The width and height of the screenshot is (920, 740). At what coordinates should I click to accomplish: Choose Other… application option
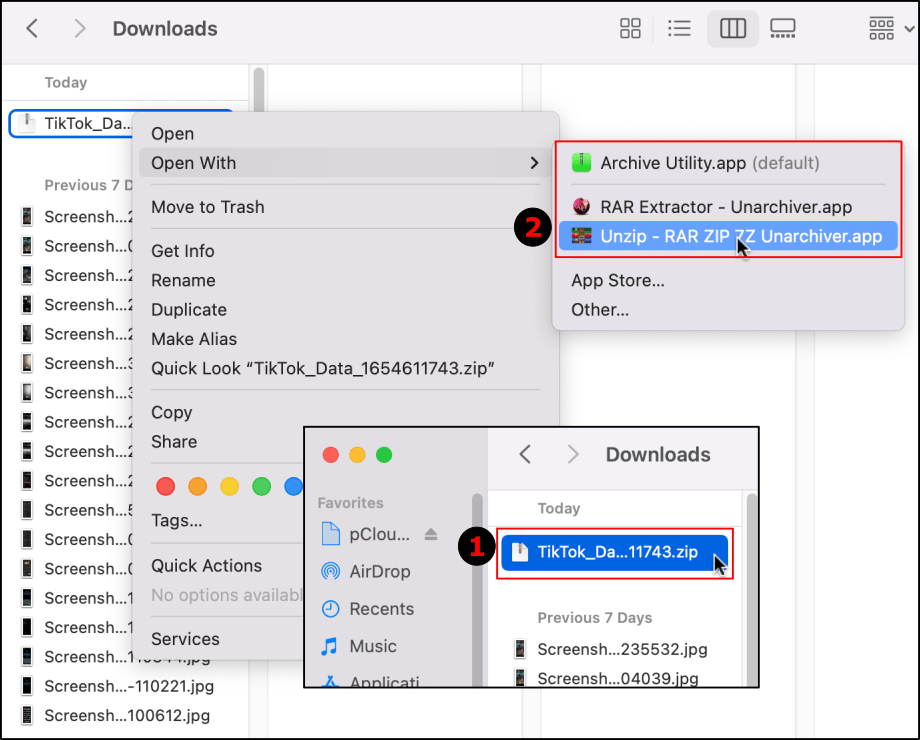[x=600, y=310]
